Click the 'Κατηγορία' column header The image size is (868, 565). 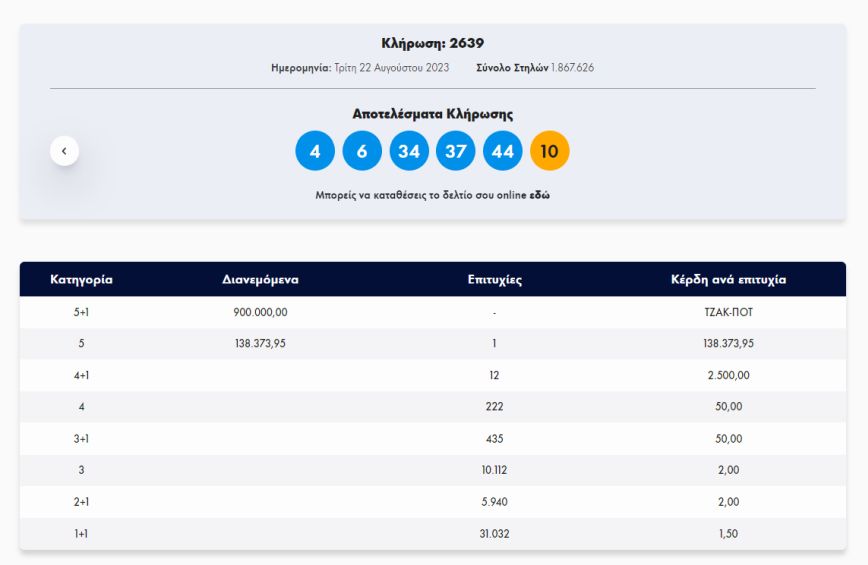click(x=81, y=280)
